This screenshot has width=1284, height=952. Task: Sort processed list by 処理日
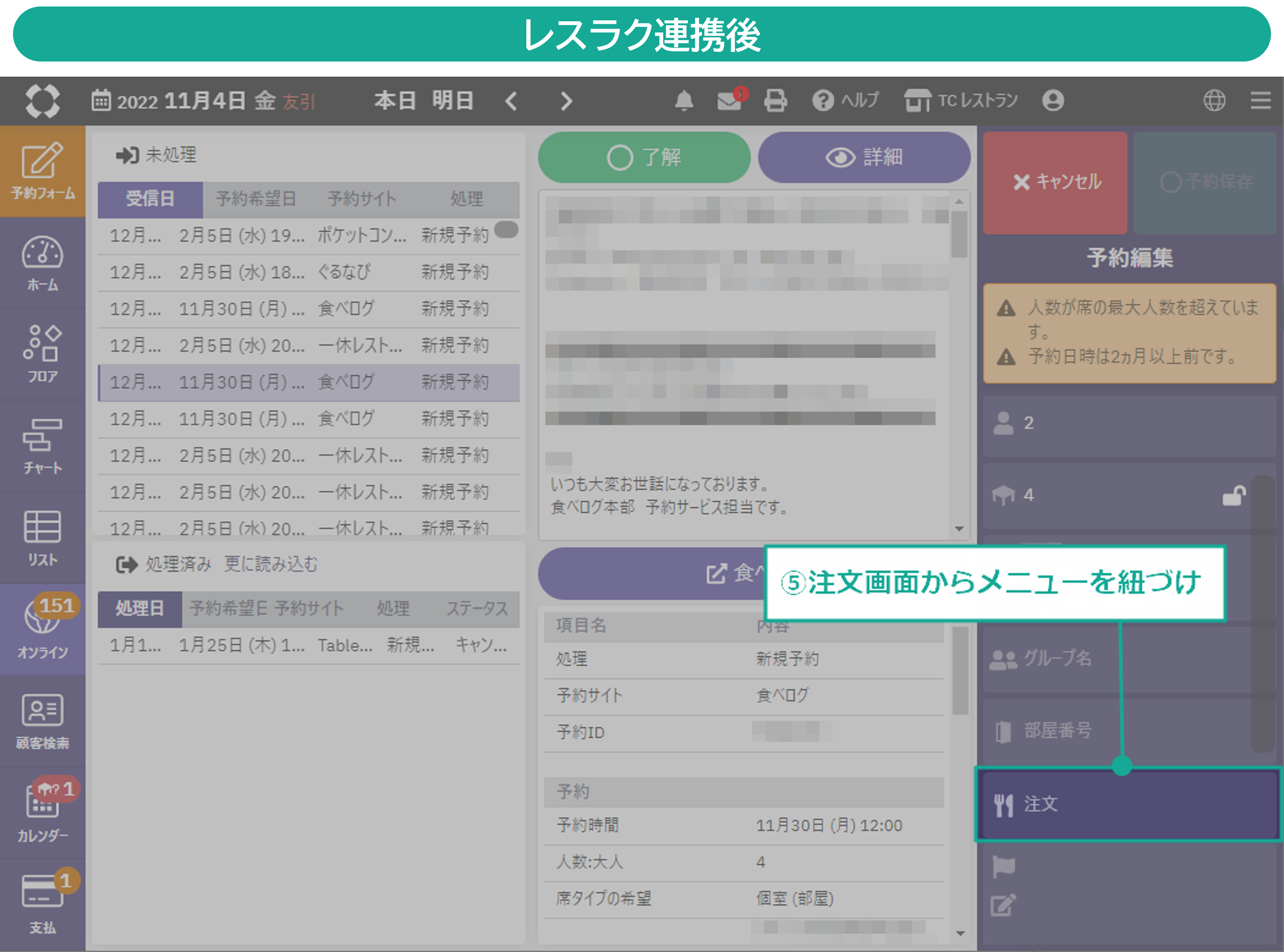tap(140, 609)
